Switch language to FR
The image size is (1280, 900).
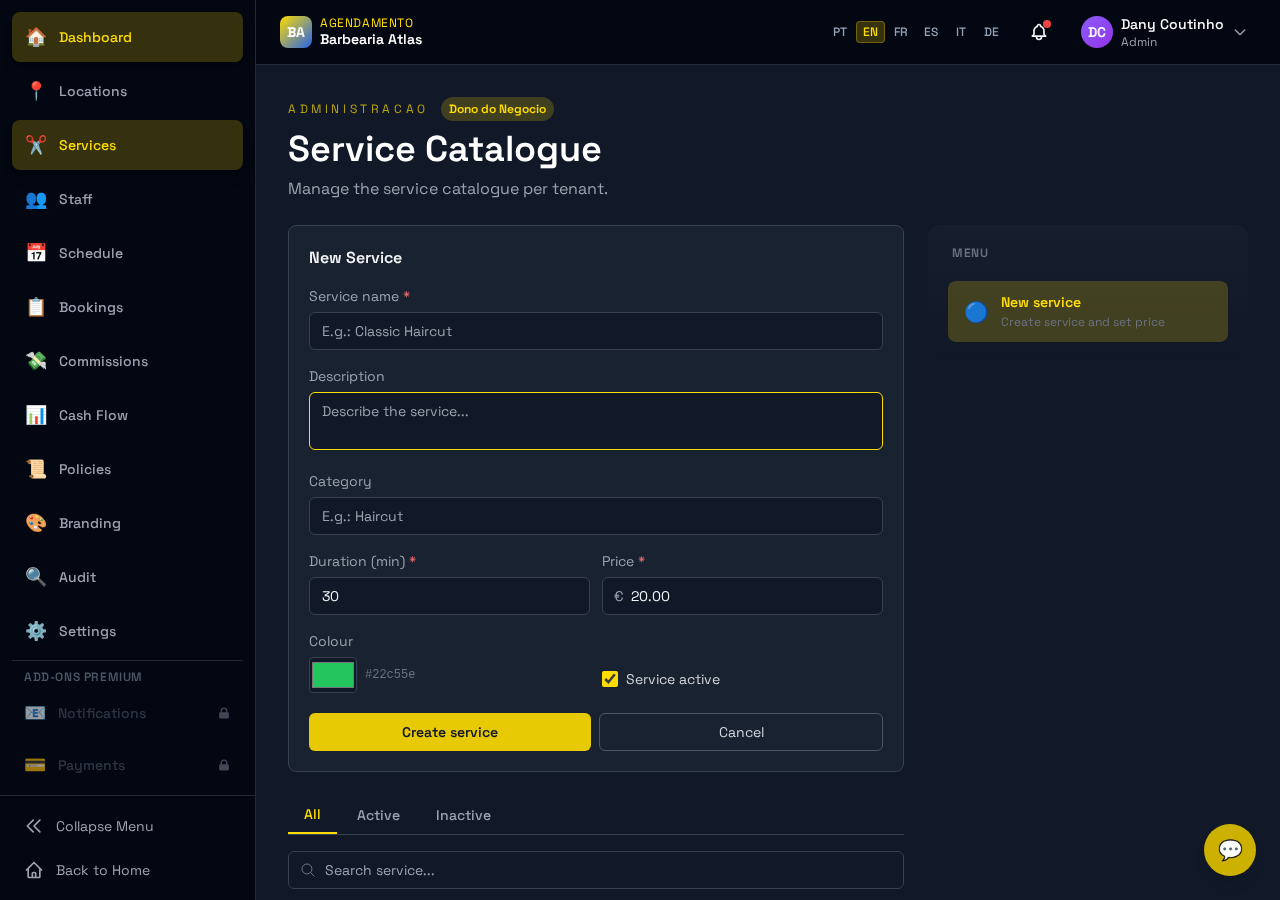(901, 32)
